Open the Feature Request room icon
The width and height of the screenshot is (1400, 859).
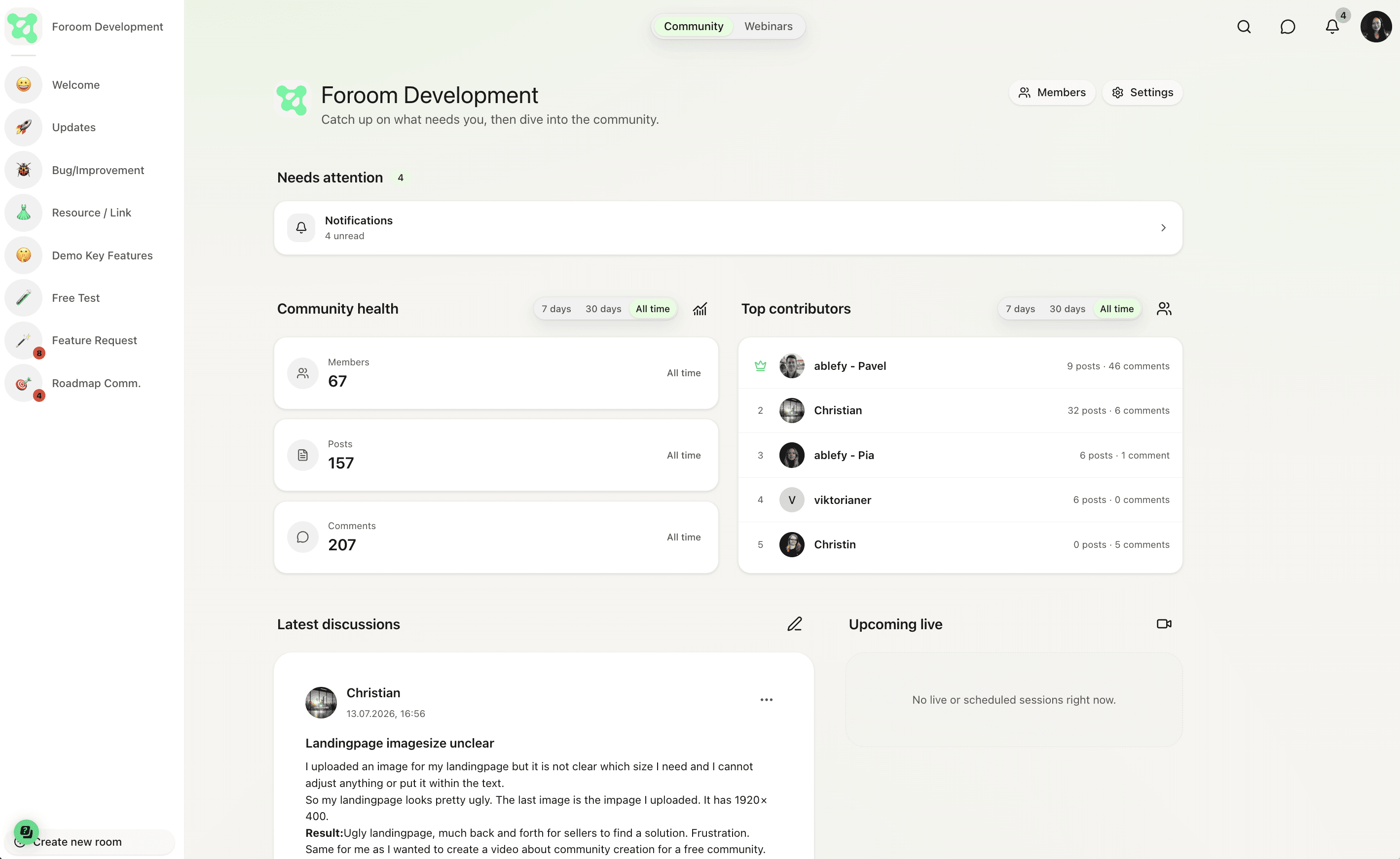23,340
